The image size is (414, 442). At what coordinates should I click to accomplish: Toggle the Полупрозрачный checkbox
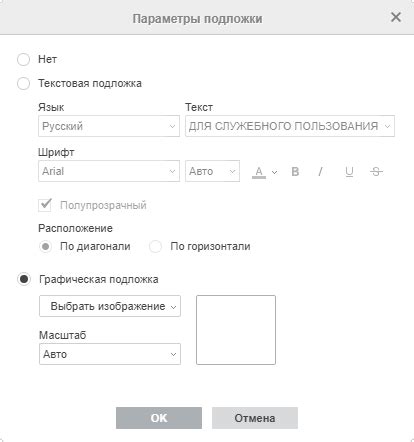pos(45,205)
